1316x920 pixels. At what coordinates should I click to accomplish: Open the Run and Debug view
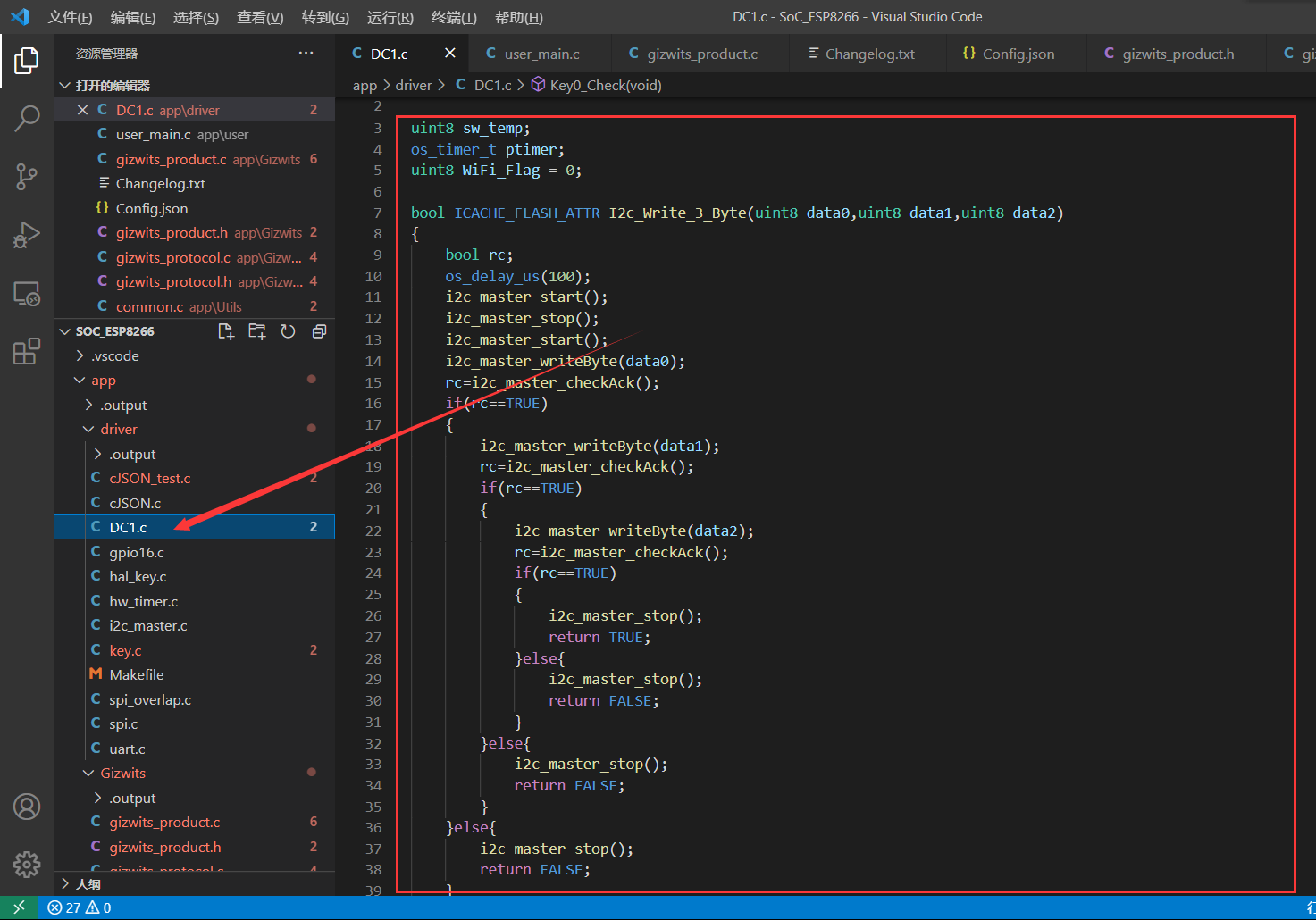(x=27, y=235)
